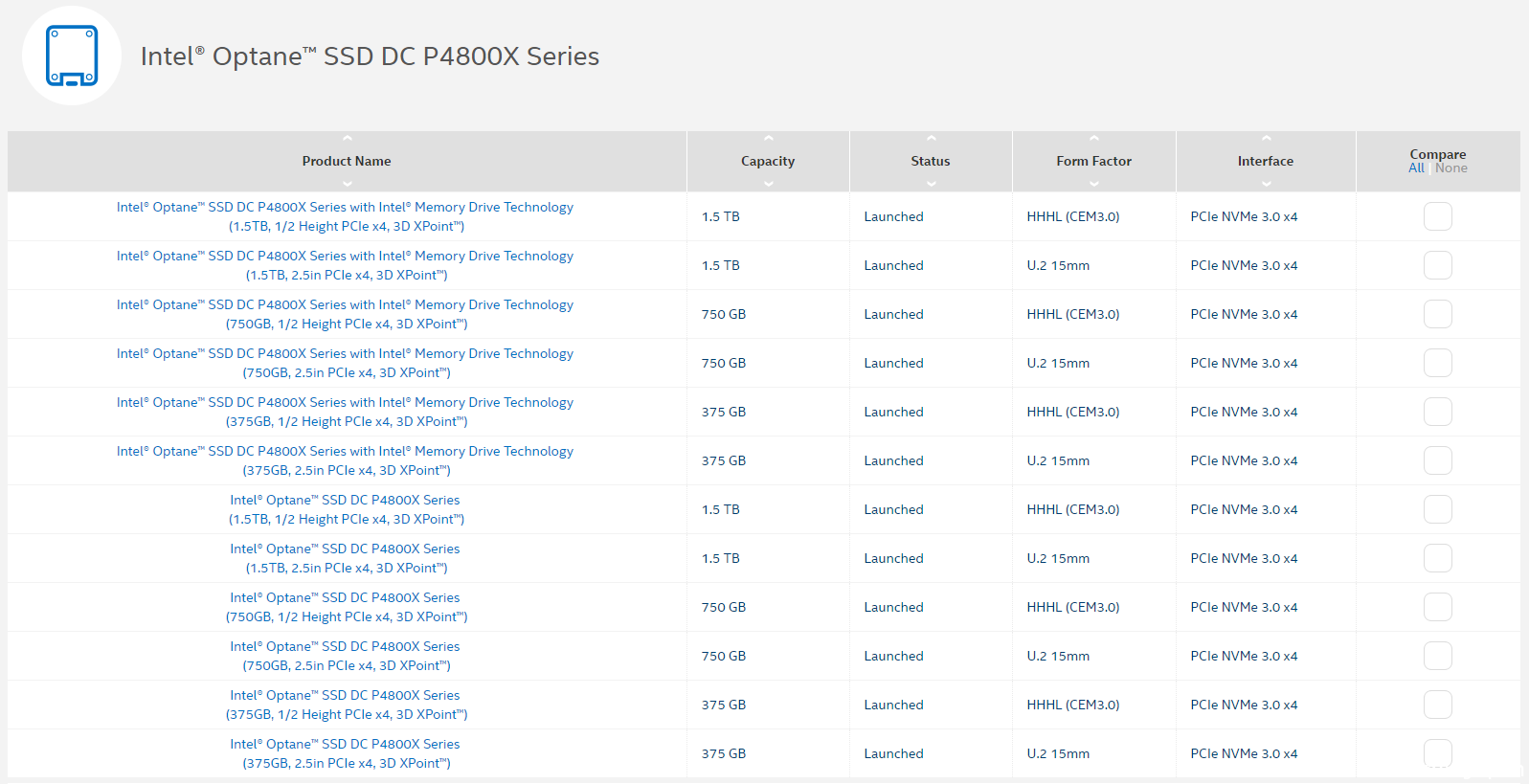The height and width of the screenshot is (784, 1529).
Task: Tick compare box for plain P4800X 1.5TB 1/2 Height
Action: (x=1438, y=509)
